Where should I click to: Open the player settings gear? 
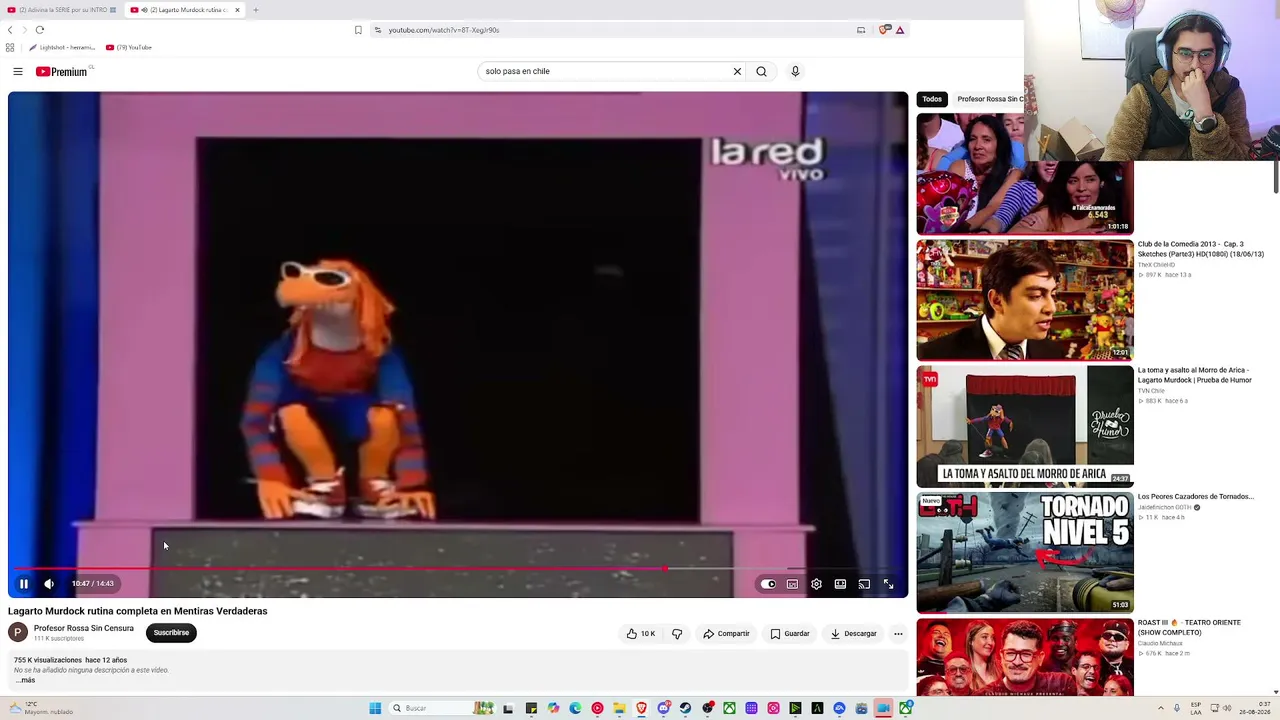[816, 584]
